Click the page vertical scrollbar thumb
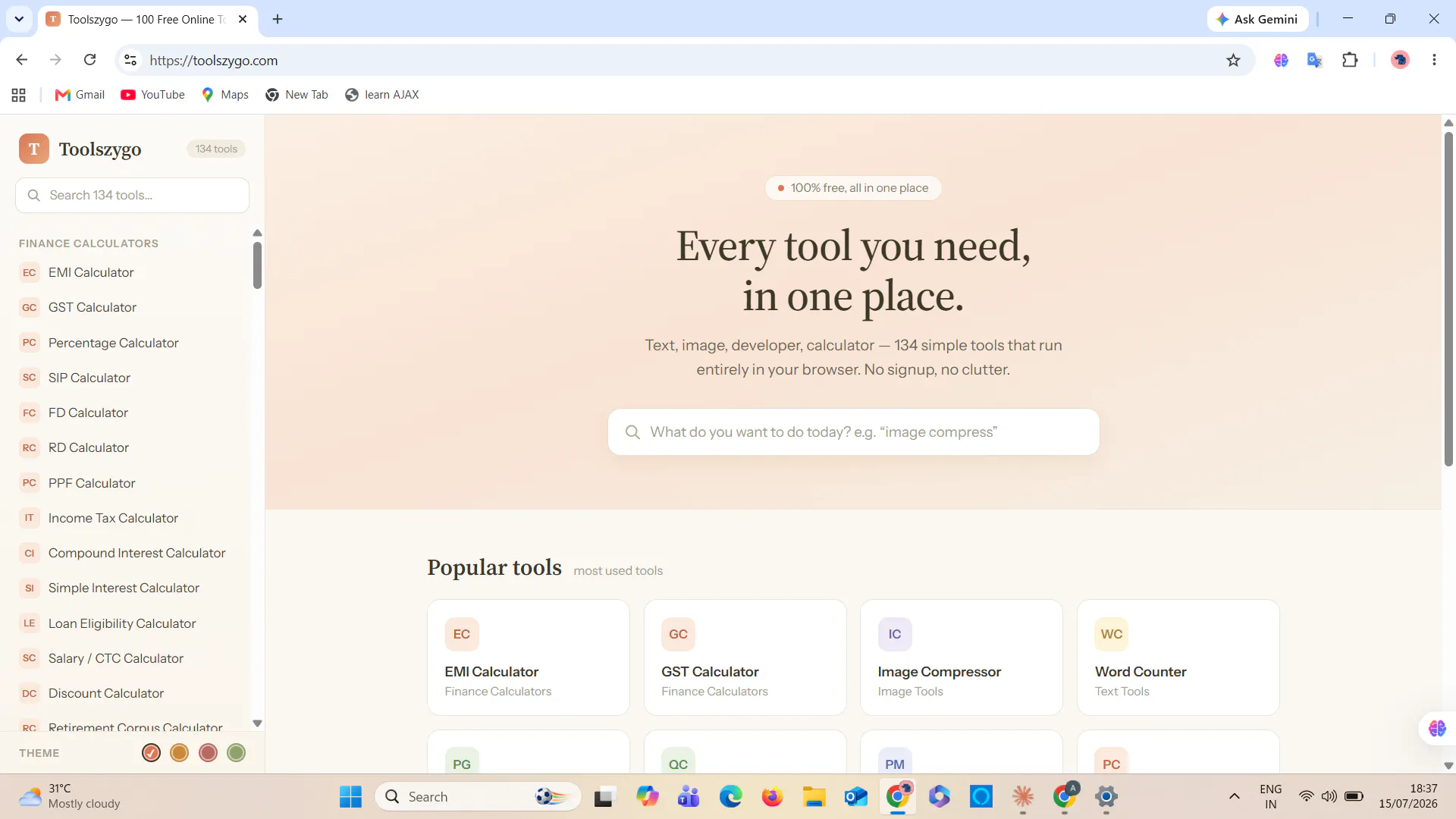 tap(1448, 300)
